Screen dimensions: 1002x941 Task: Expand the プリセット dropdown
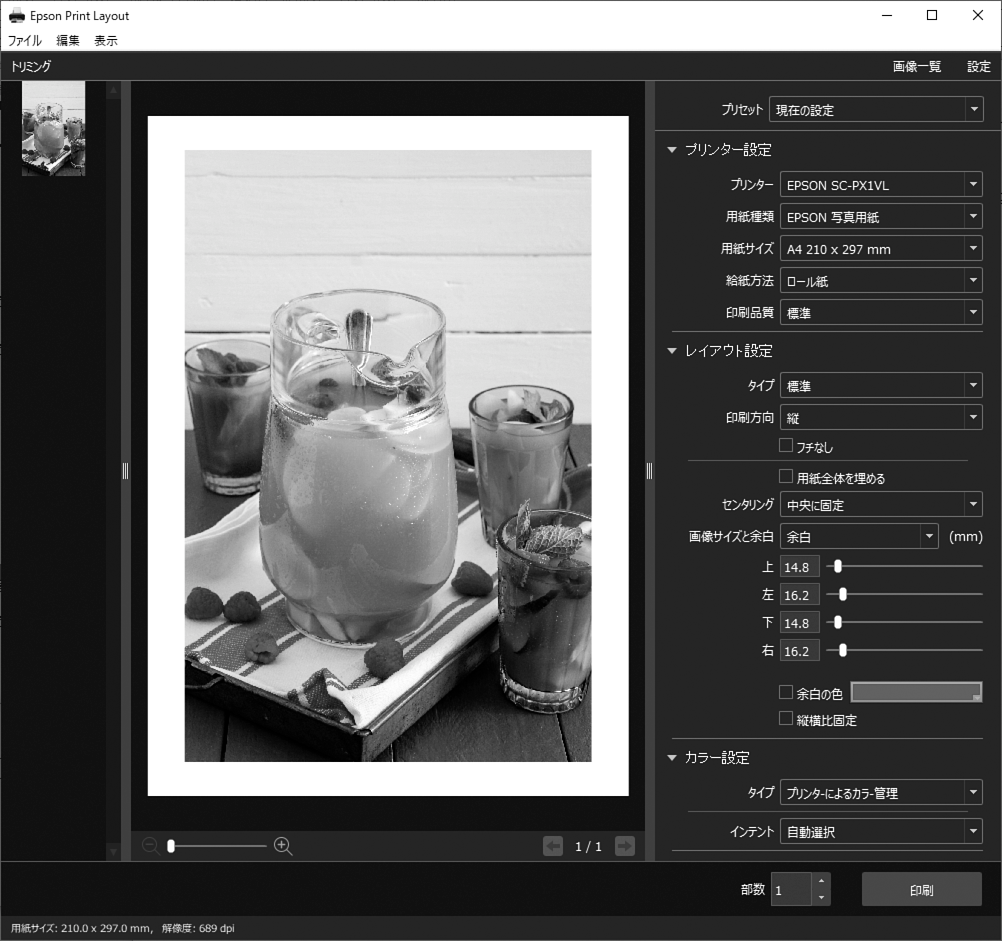coord(875,110)
